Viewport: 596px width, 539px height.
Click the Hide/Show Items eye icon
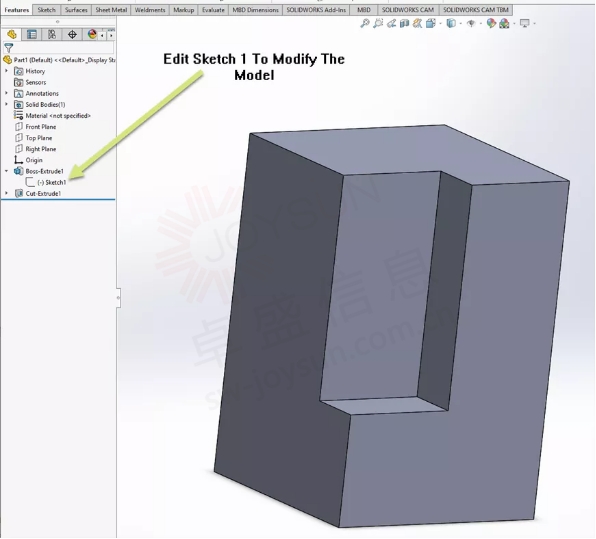click(x=471, y=24)
